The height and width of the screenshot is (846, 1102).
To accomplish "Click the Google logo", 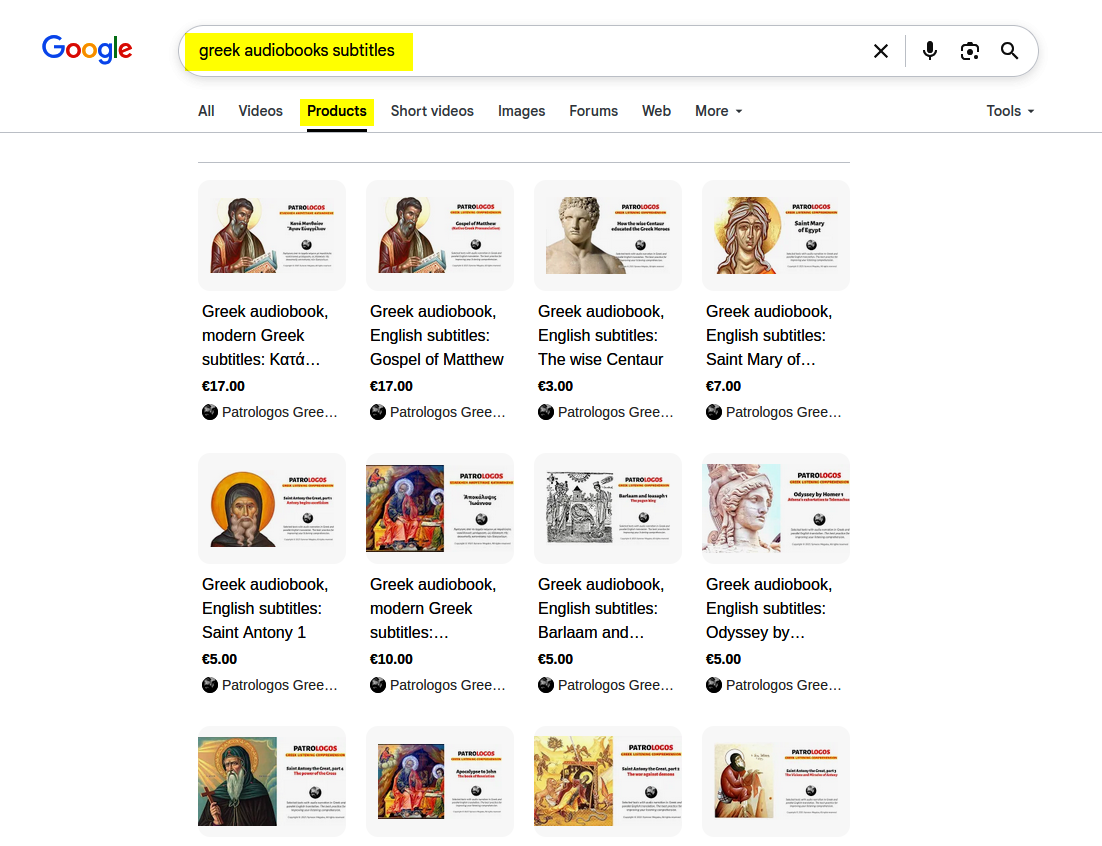I will coord(87,49).
